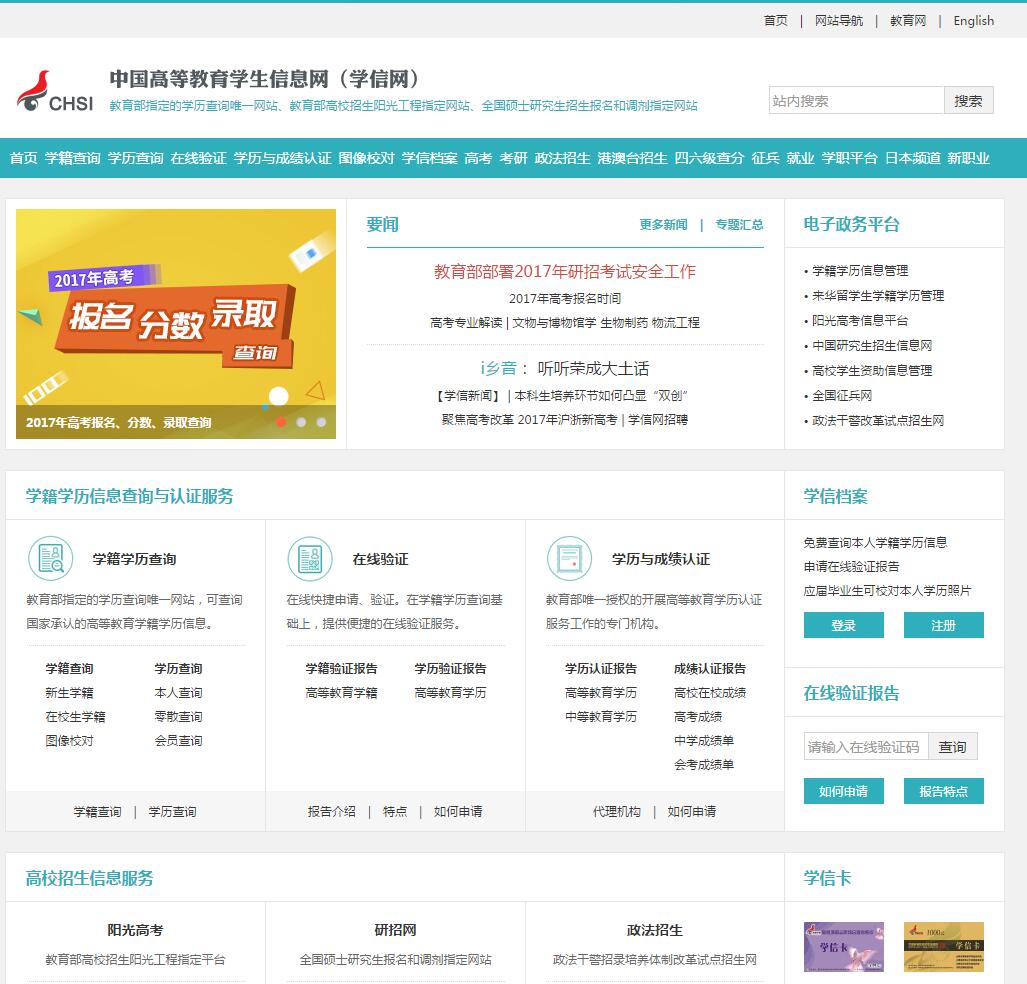Switch to the English site
Viewport: 1027px width, 984px height.
pos(973,21)
